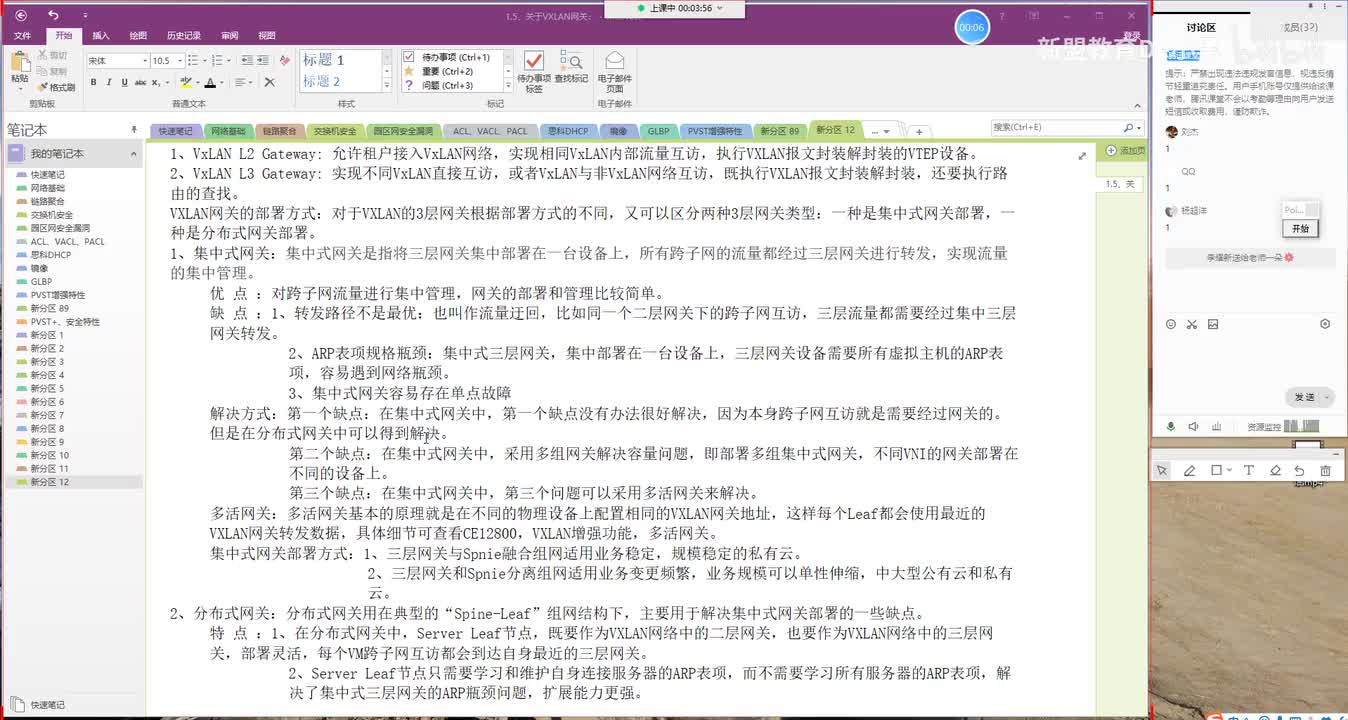Switch to the History (历史记录) ribbon tab
Image resolution: width=1348 pixels, height=720 pixels.
(183, 35)
